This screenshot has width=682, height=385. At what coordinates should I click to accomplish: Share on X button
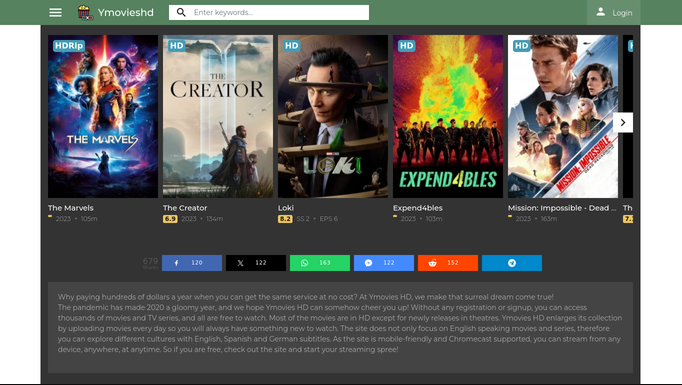(256, 263)
